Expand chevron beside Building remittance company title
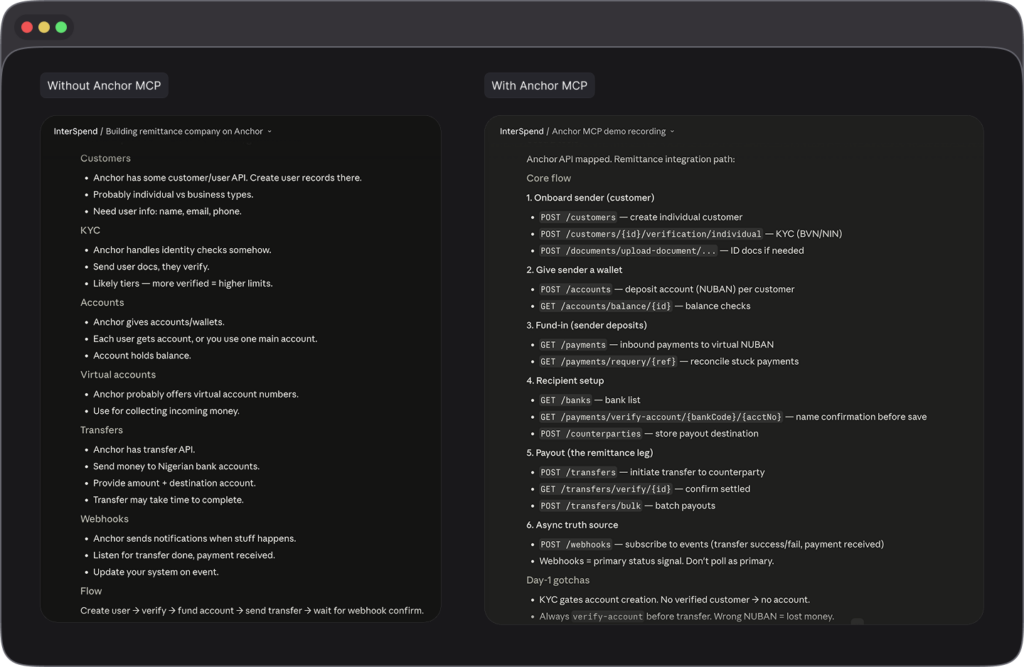The width and height of the screenshot is (1024, 667). pos(270,132)
